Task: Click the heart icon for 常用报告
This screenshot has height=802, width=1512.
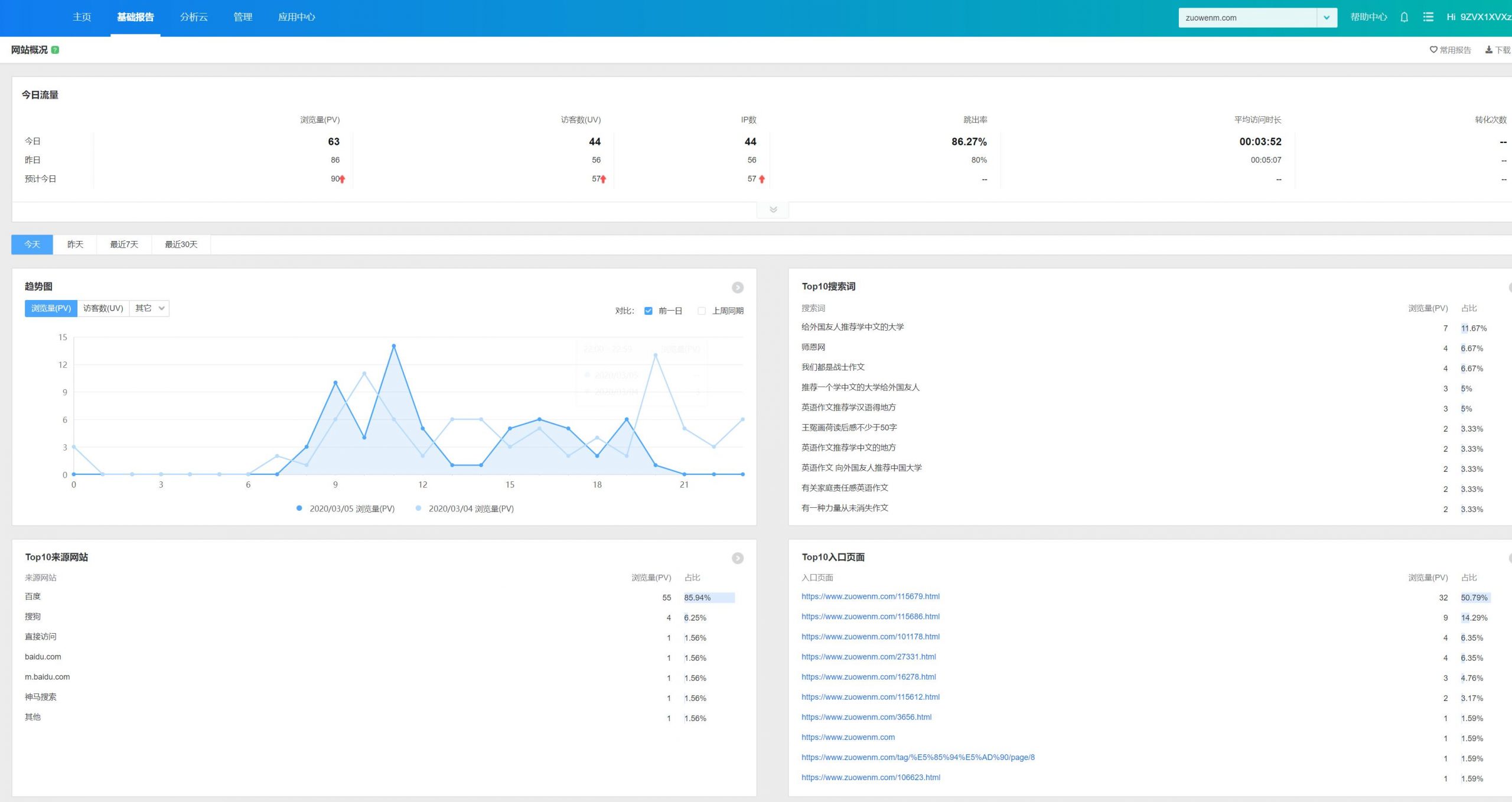Action: click(1433, 50)
